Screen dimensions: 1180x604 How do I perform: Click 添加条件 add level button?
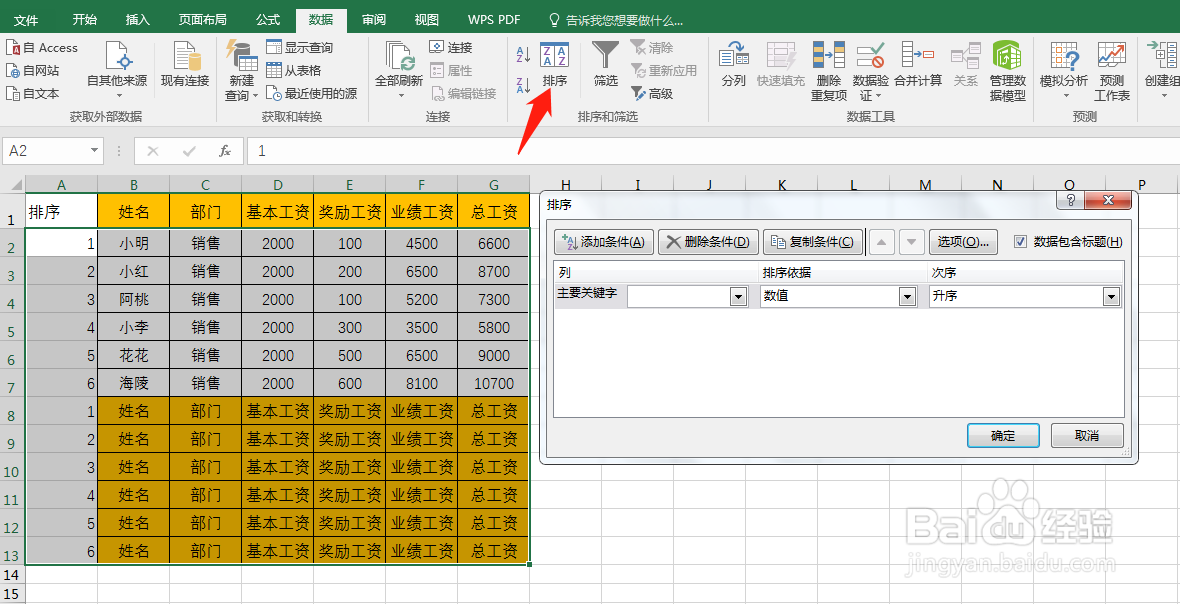(x=604, y=242)
